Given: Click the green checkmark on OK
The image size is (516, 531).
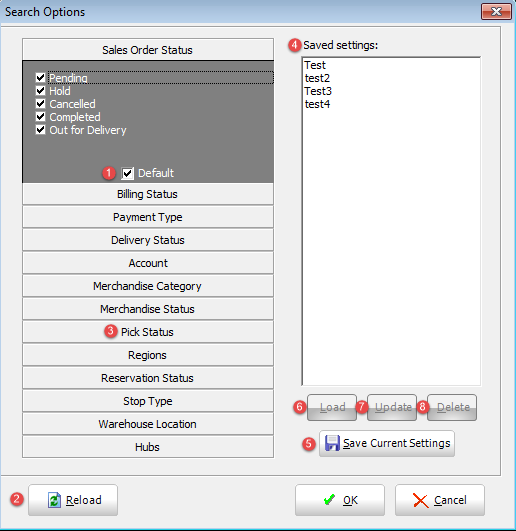Looking at the screenshot, I should click(329, 500).
